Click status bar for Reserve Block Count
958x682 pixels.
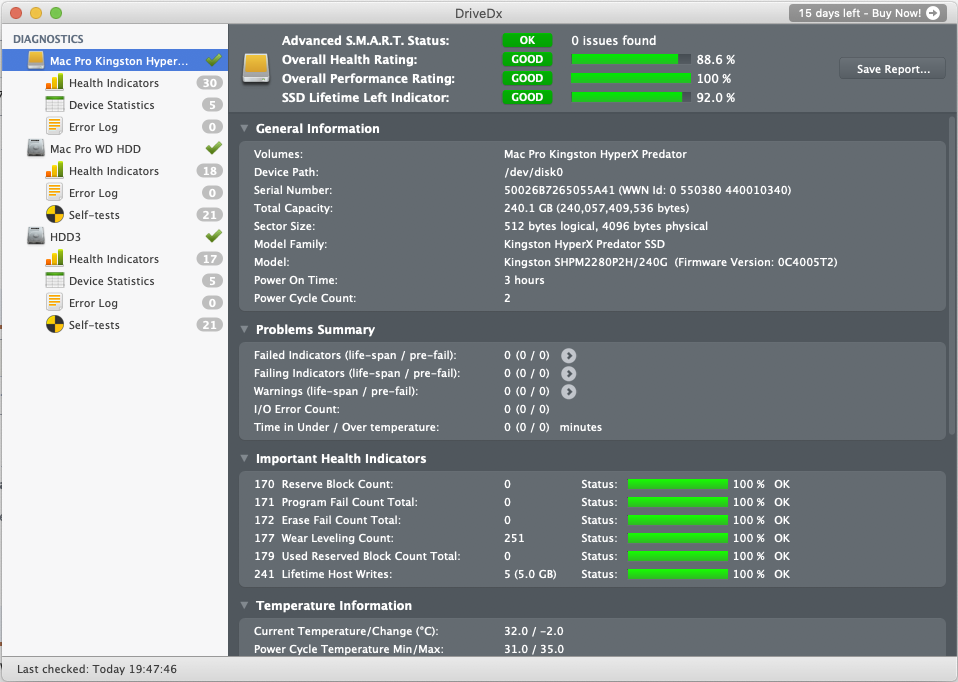coord(678,484)
